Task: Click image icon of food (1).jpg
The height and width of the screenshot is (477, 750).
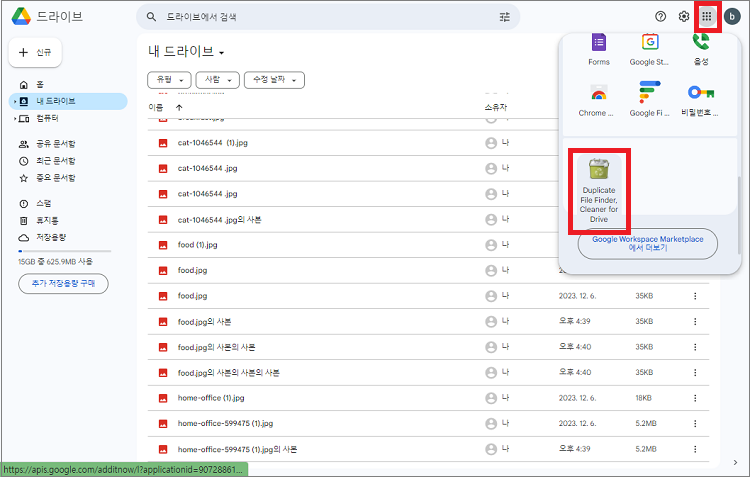Action: pos(163,245)
